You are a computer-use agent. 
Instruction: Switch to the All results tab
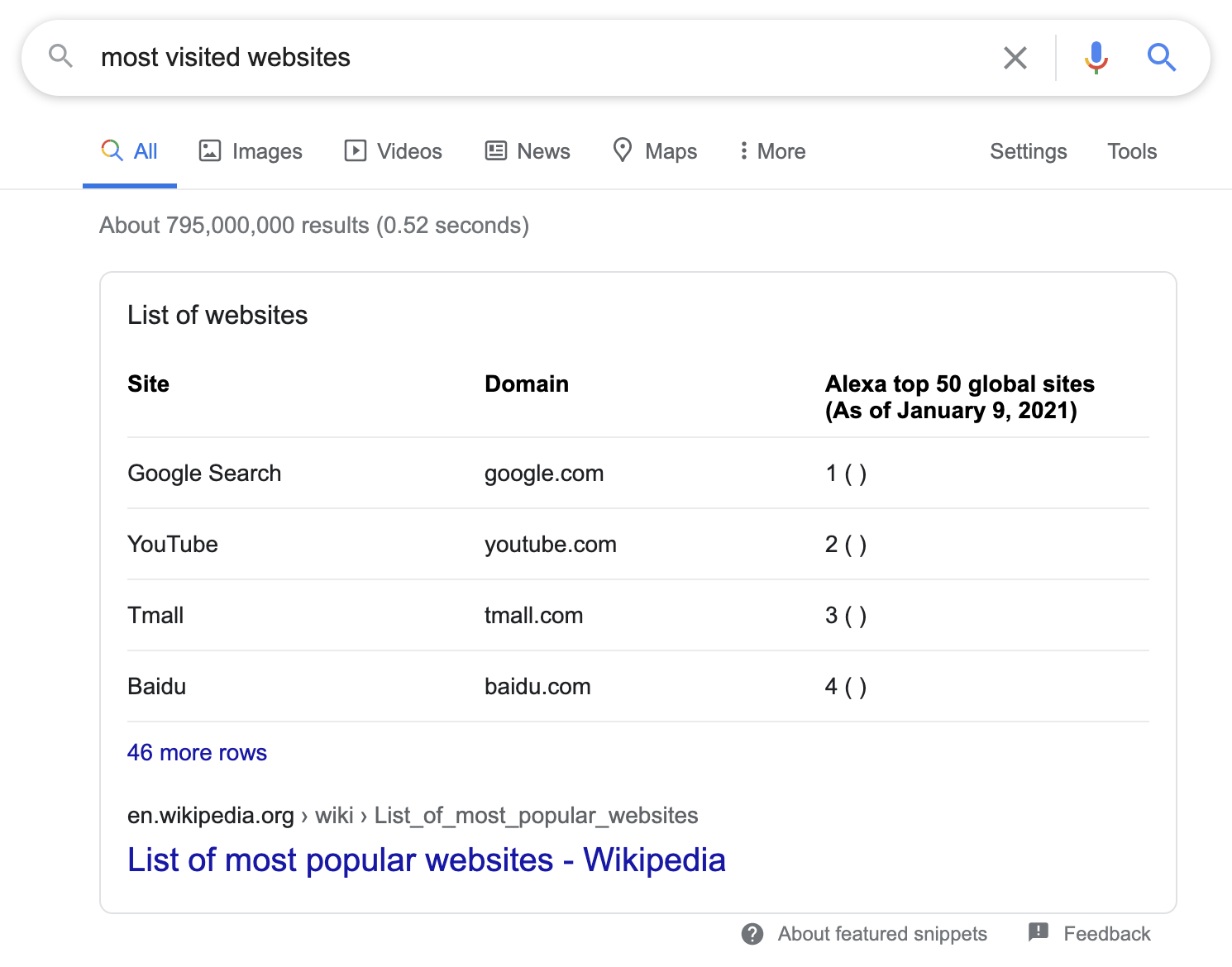[x=130, y=151]
